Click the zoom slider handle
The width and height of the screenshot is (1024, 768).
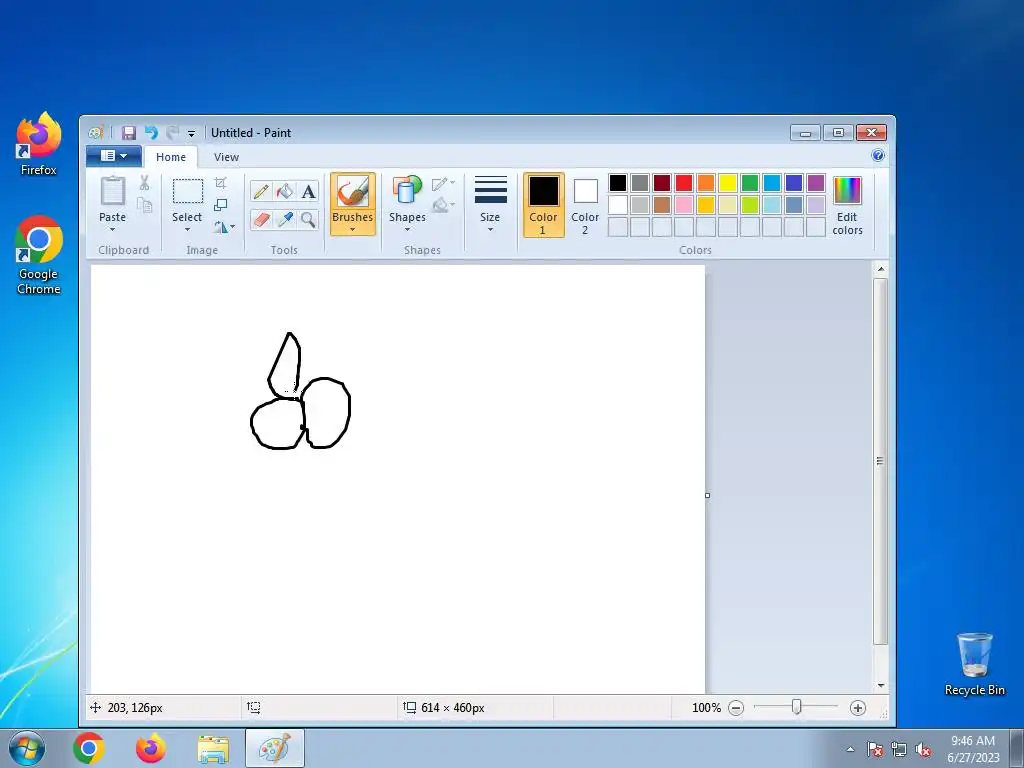click(796, 707)
